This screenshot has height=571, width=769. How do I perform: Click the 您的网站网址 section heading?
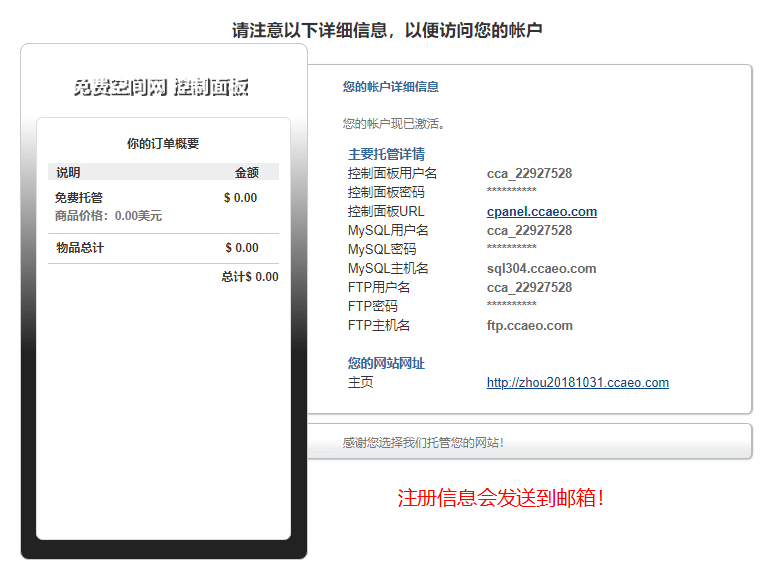[386, 364]
